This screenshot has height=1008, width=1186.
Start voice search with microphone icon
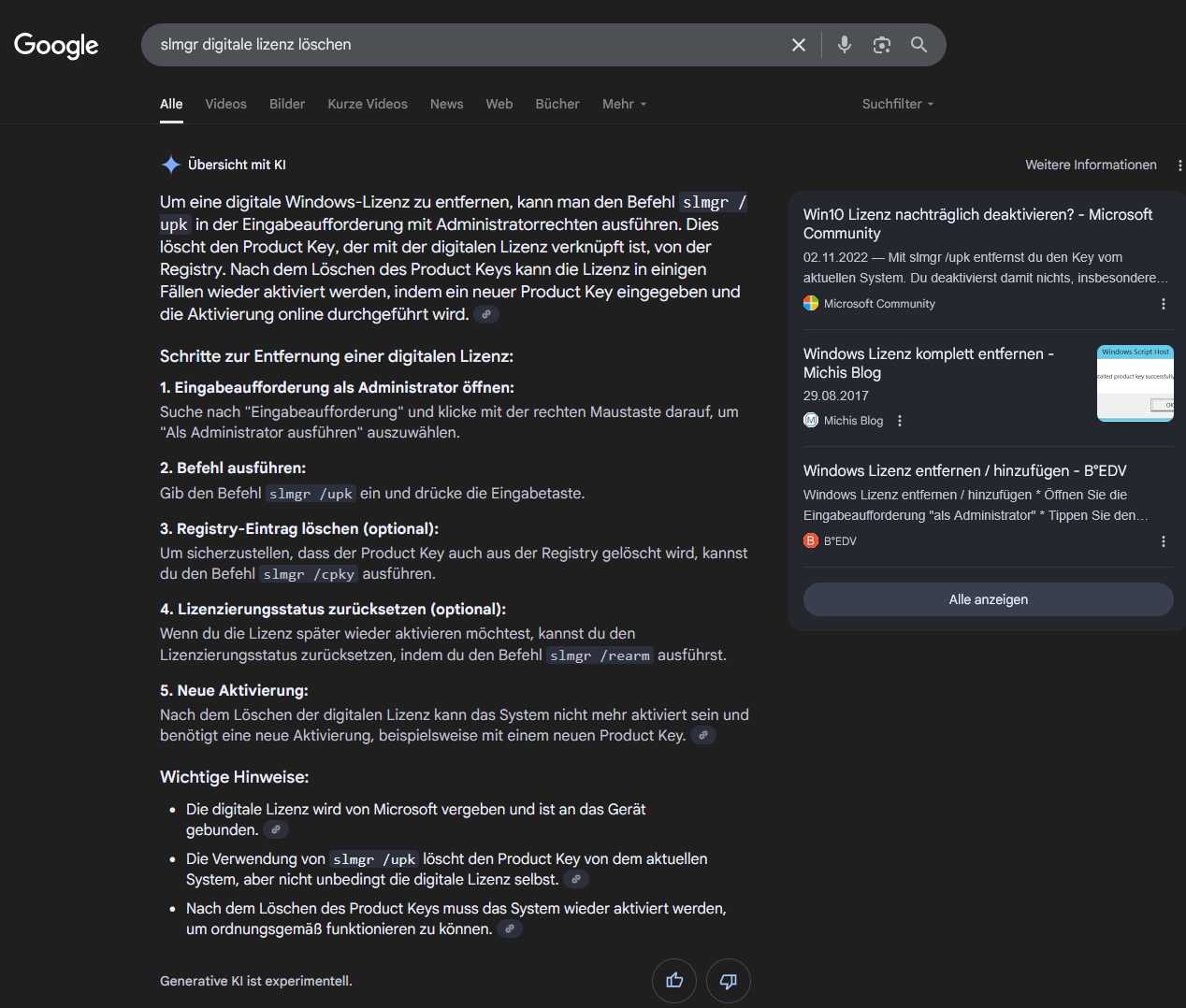845,45
